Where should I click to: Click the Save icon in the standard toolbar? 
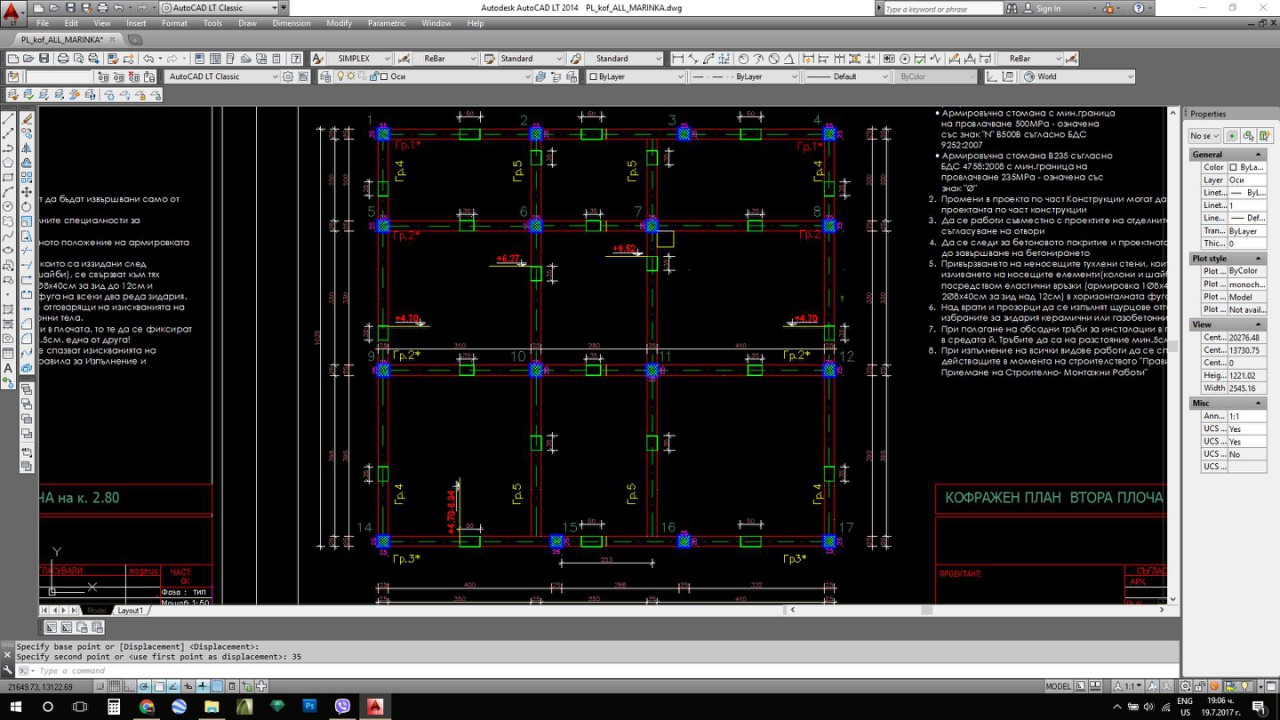tap(45, 59)
